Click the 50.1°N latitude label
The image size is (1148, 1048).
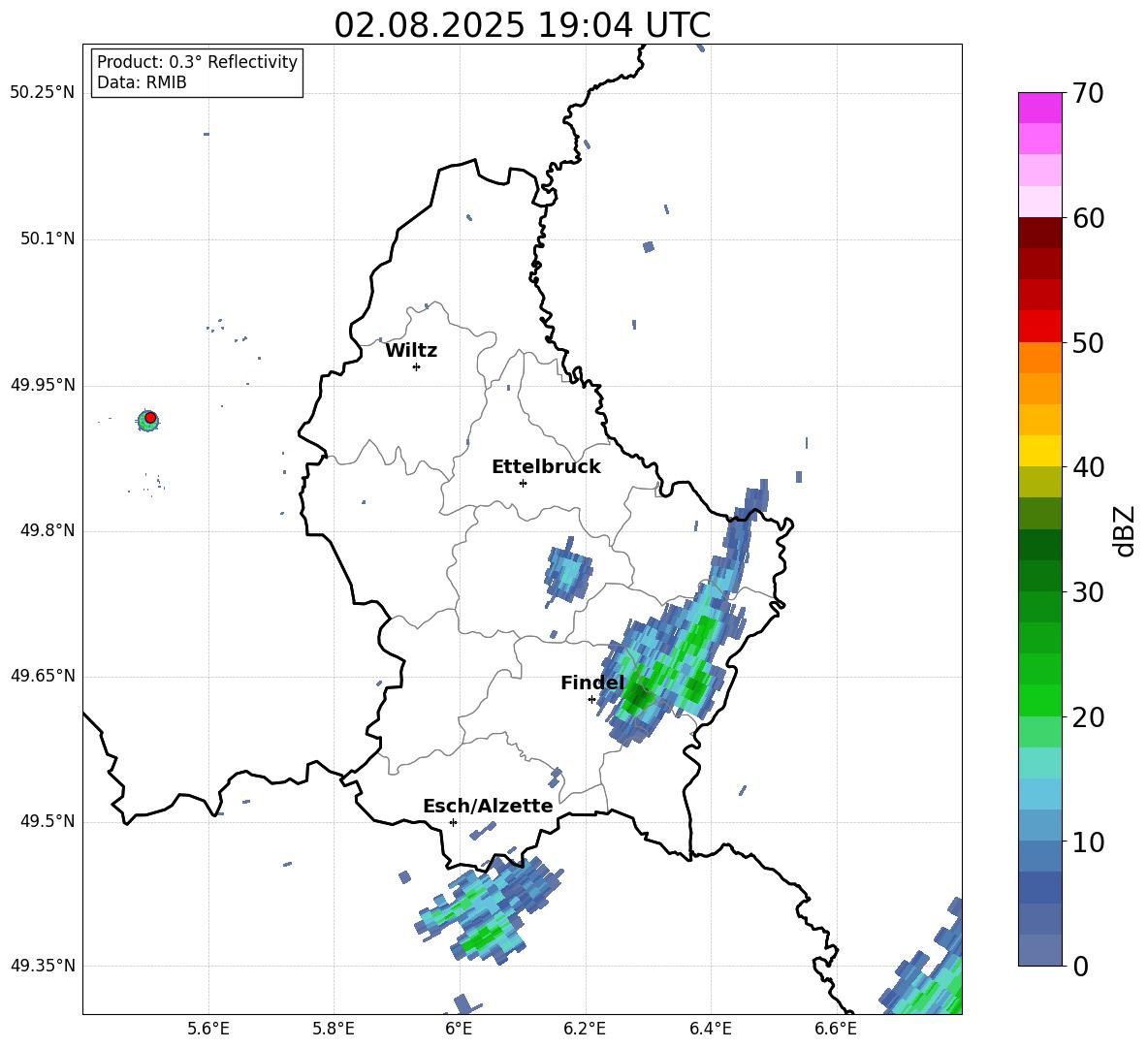[x=48, y=239]
